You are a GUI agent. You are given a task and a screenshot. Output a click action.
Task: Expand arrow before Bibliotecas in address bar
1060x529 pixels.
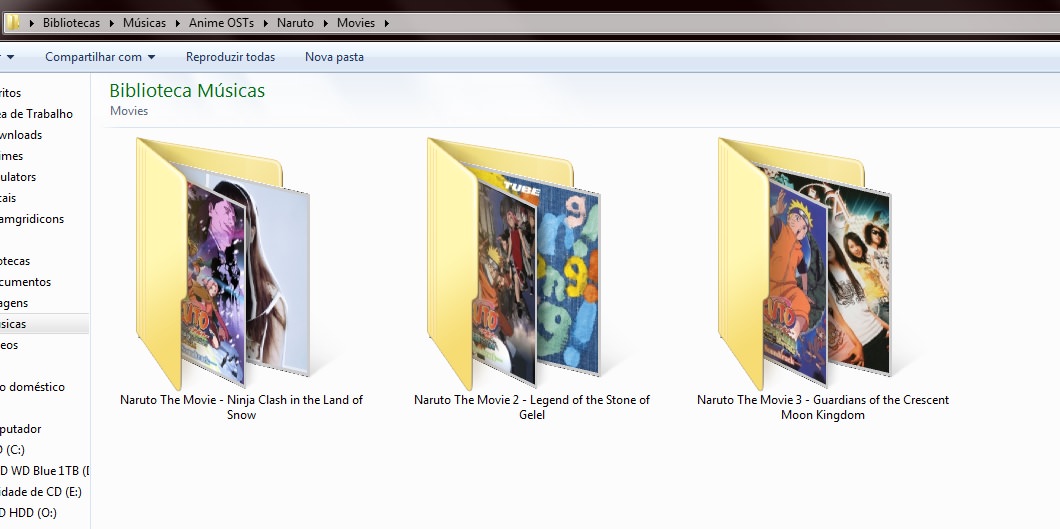pyautogui.click(x=32, y=23)
